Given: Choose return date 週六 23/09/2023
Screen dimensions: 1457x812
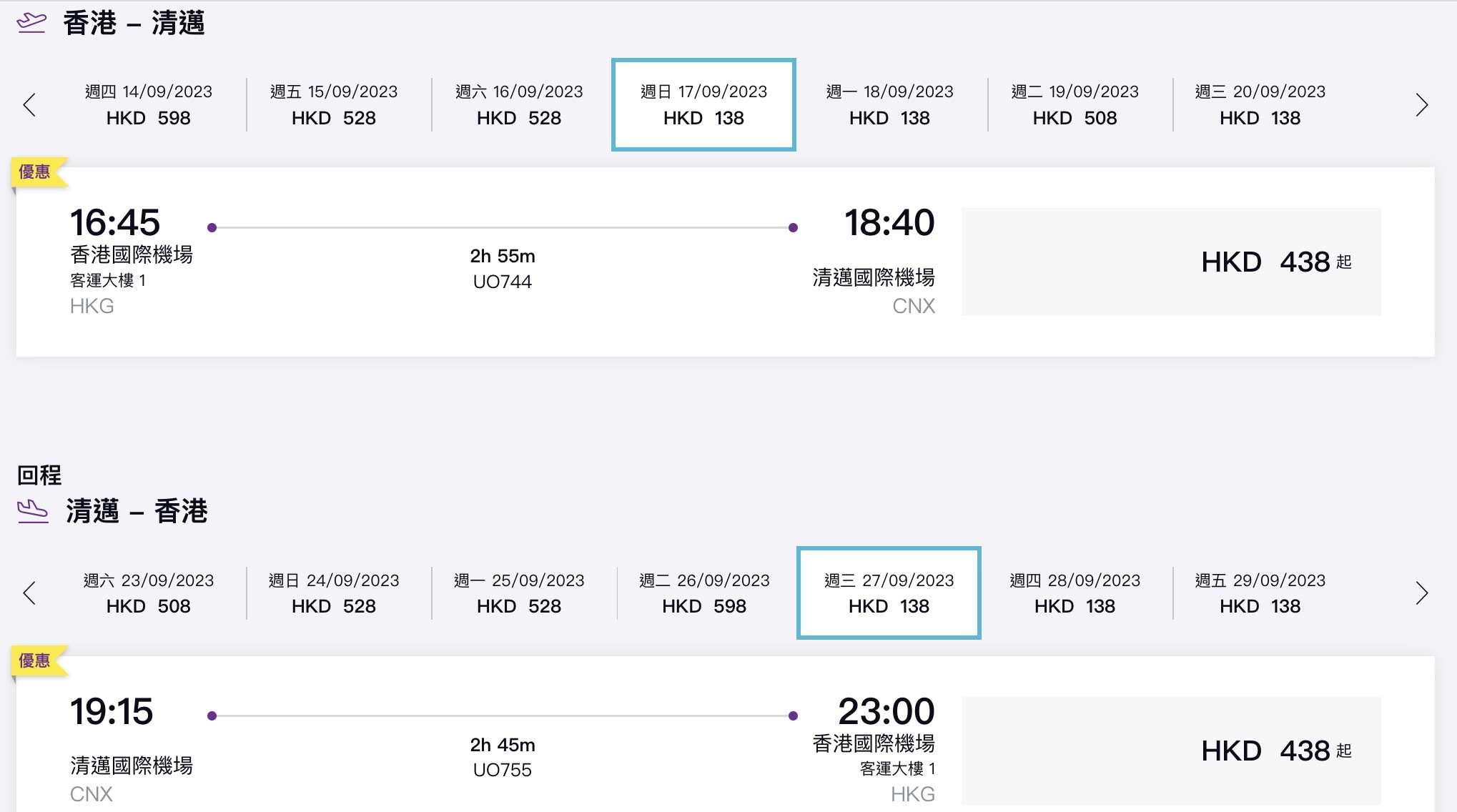Looking at the screenshot, I should [x=149, y=593].
